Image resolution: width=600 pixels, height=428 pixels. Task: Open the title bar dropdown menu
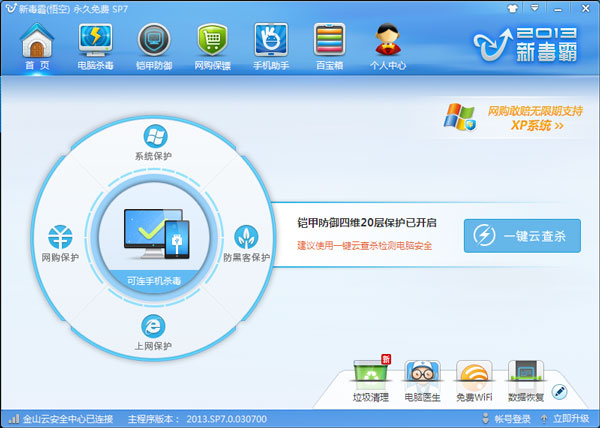(535, 8)
